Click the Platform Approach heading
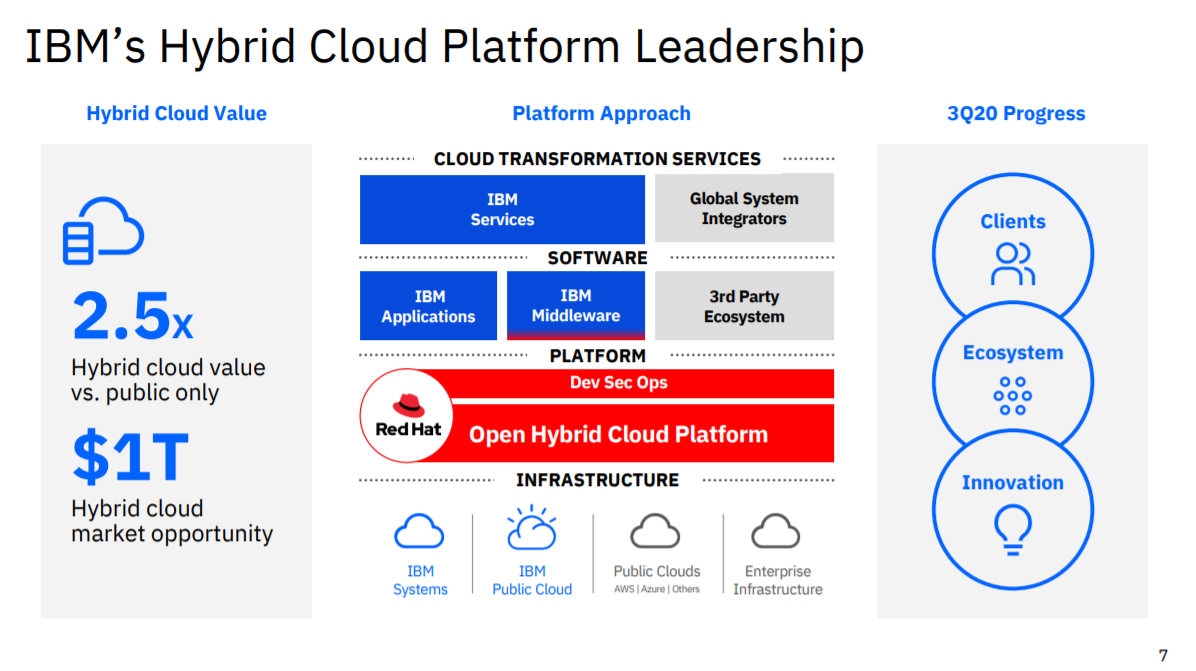Viewport: 1196px width, 671px height. [602, 114]
